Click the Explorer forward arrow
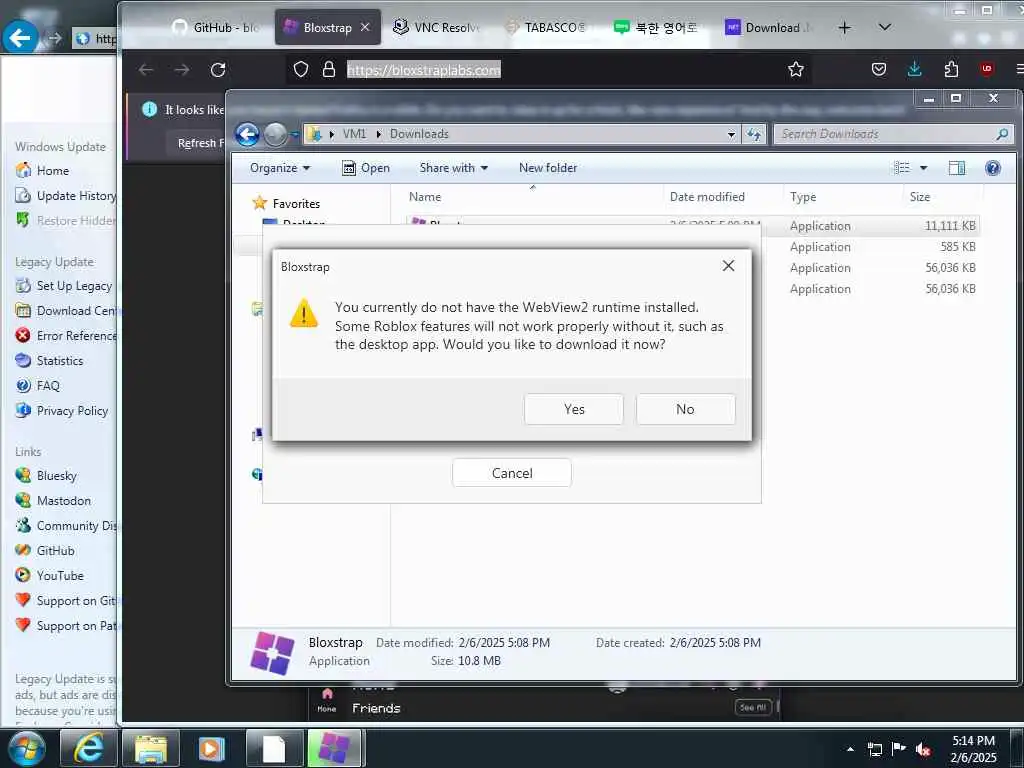Screen dimensions: 1024x768 coord(276,135)
